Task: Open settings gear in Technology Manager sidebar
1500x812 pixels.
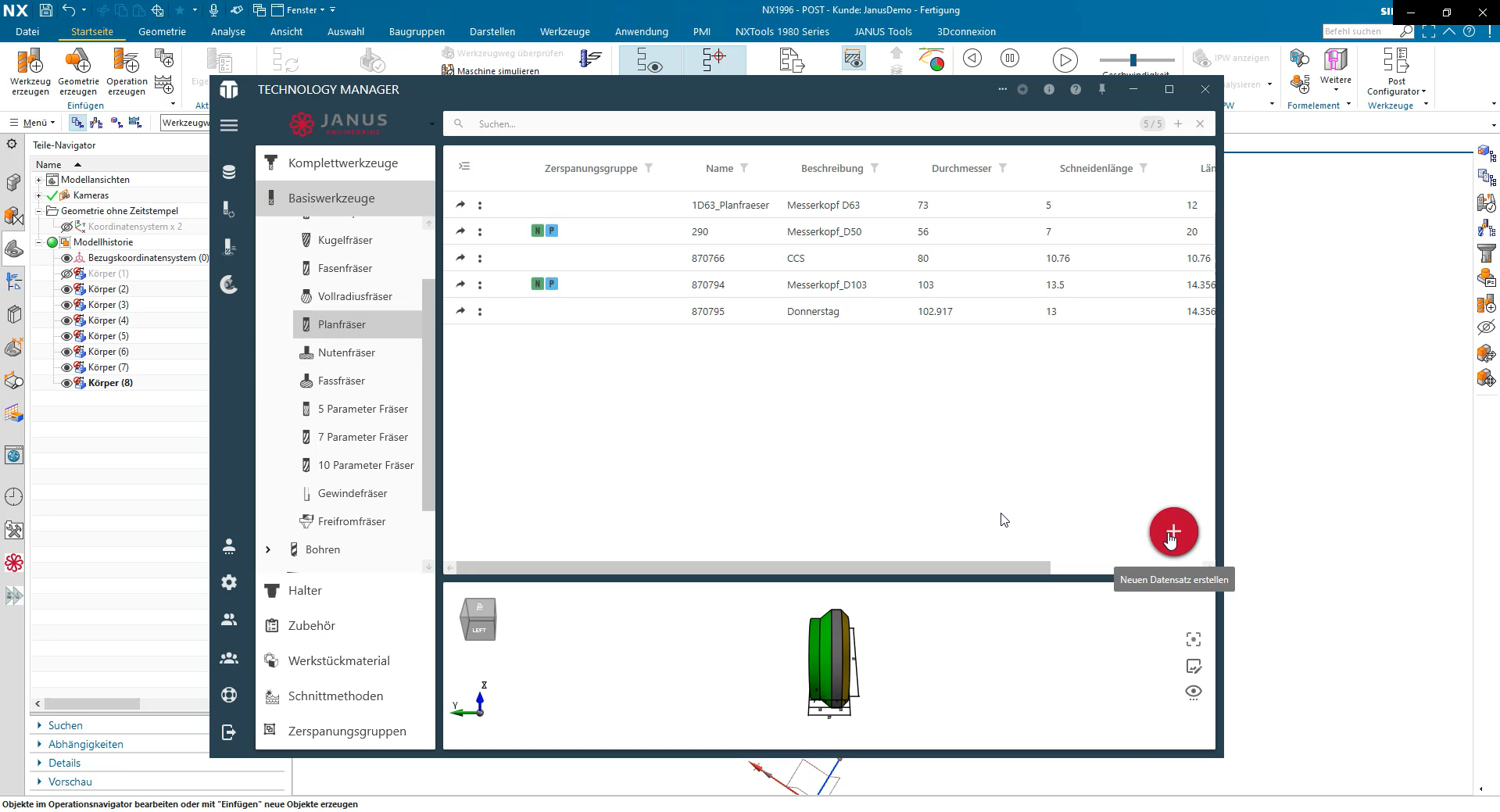Action: pos(229,582)
